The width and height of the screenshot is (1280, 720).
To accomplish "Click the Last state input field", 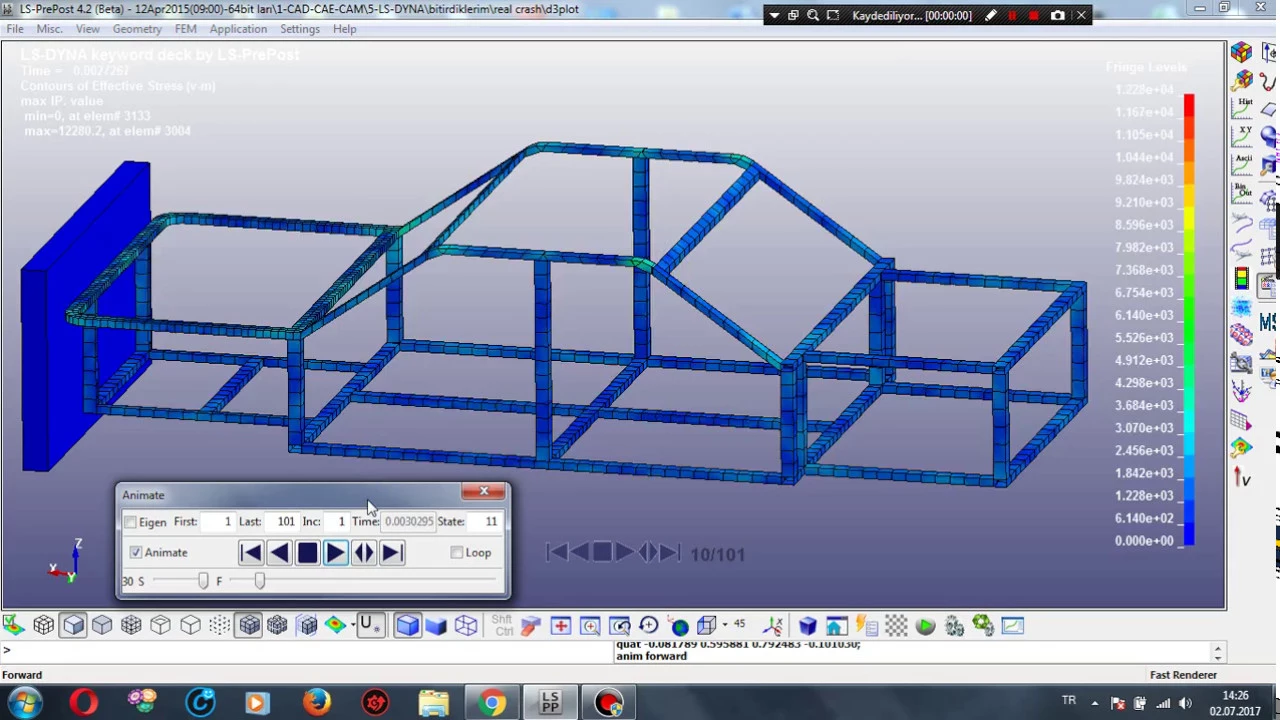I will click(283, 521).
